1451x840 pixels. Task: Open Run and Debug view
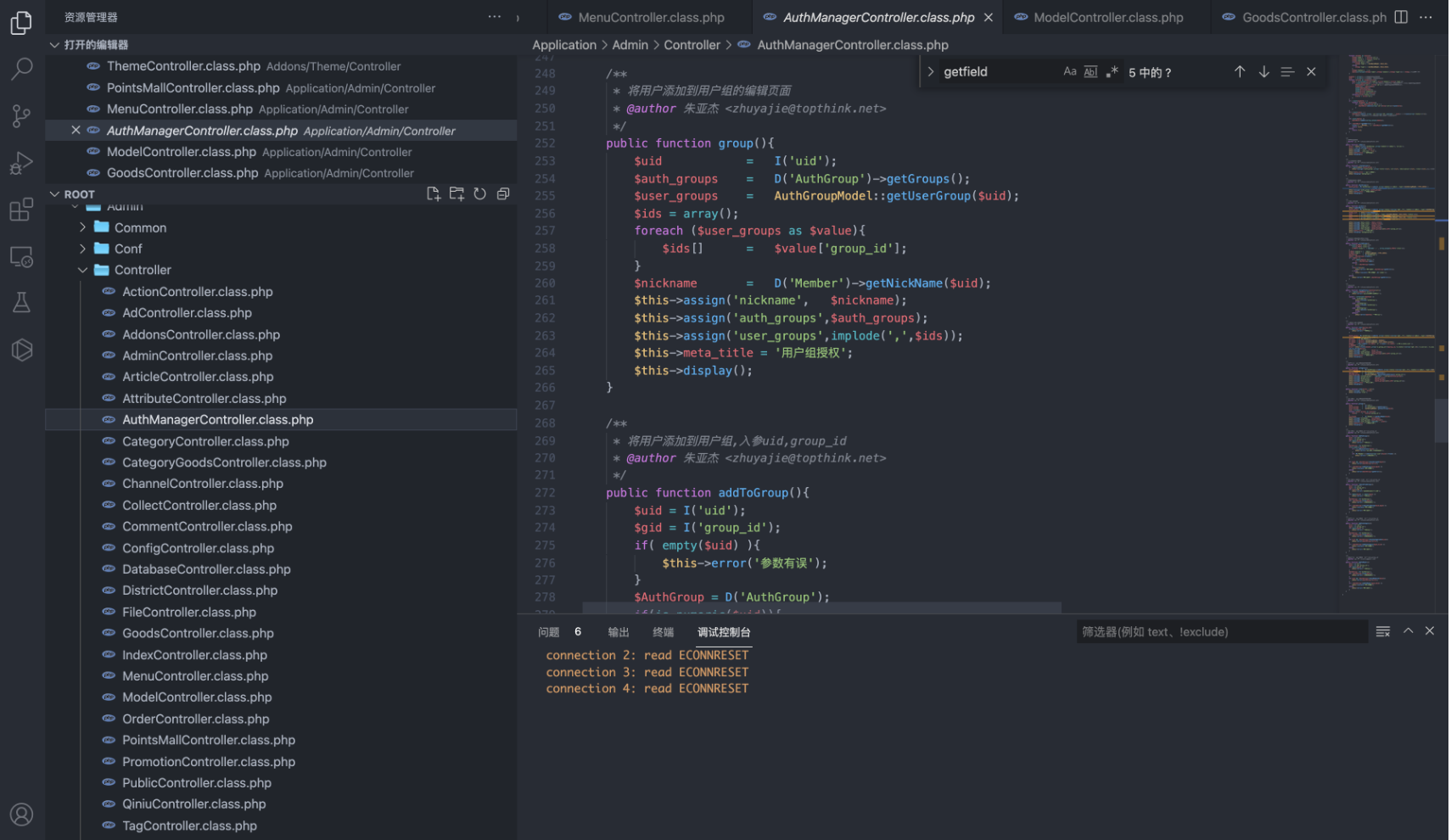pos(21,163)
